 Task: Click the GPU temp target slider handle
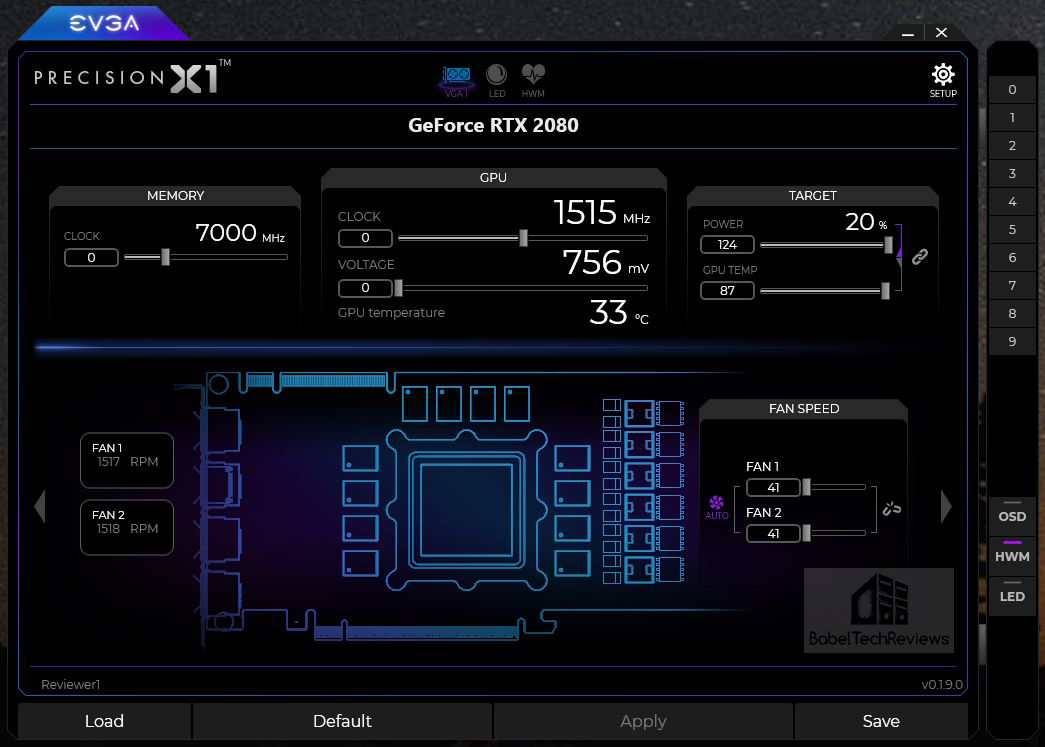point(885,291)
